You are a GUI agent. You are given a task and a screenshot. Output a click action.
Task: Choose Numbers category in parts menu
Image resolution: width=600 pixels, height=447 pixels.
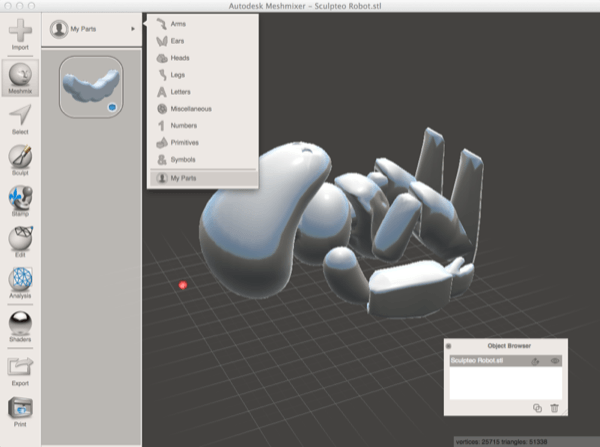(x=203, y=126)
